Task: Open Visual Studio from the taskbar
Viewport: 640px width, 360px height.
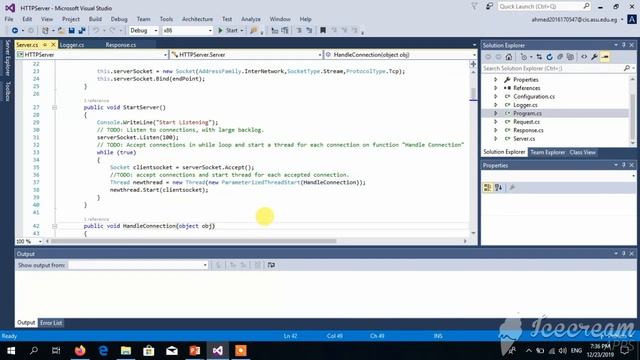Action: 218,351
